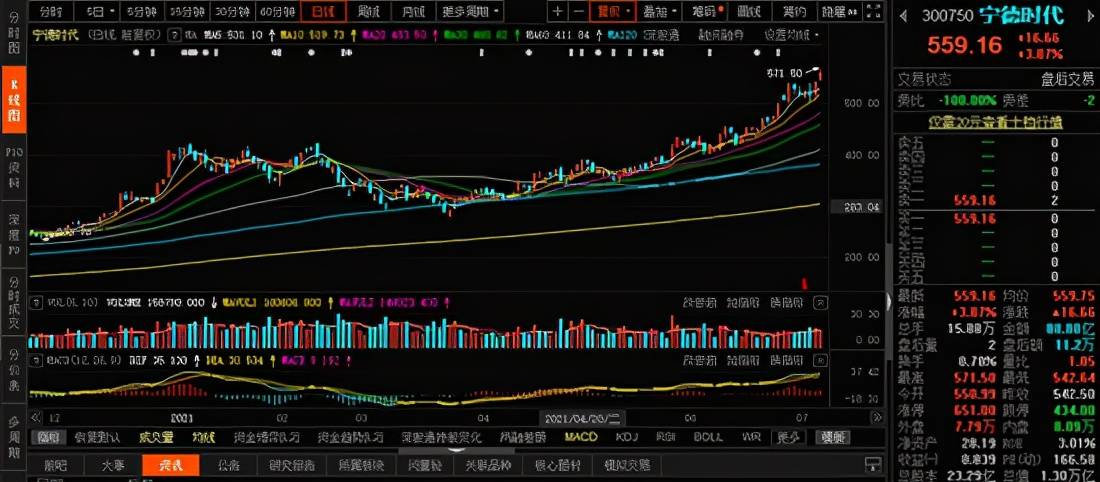The width and height of the screenshot is (1100, 482).
Task: Click the panel layout icon at bottom right
Action: pos(873,464)
